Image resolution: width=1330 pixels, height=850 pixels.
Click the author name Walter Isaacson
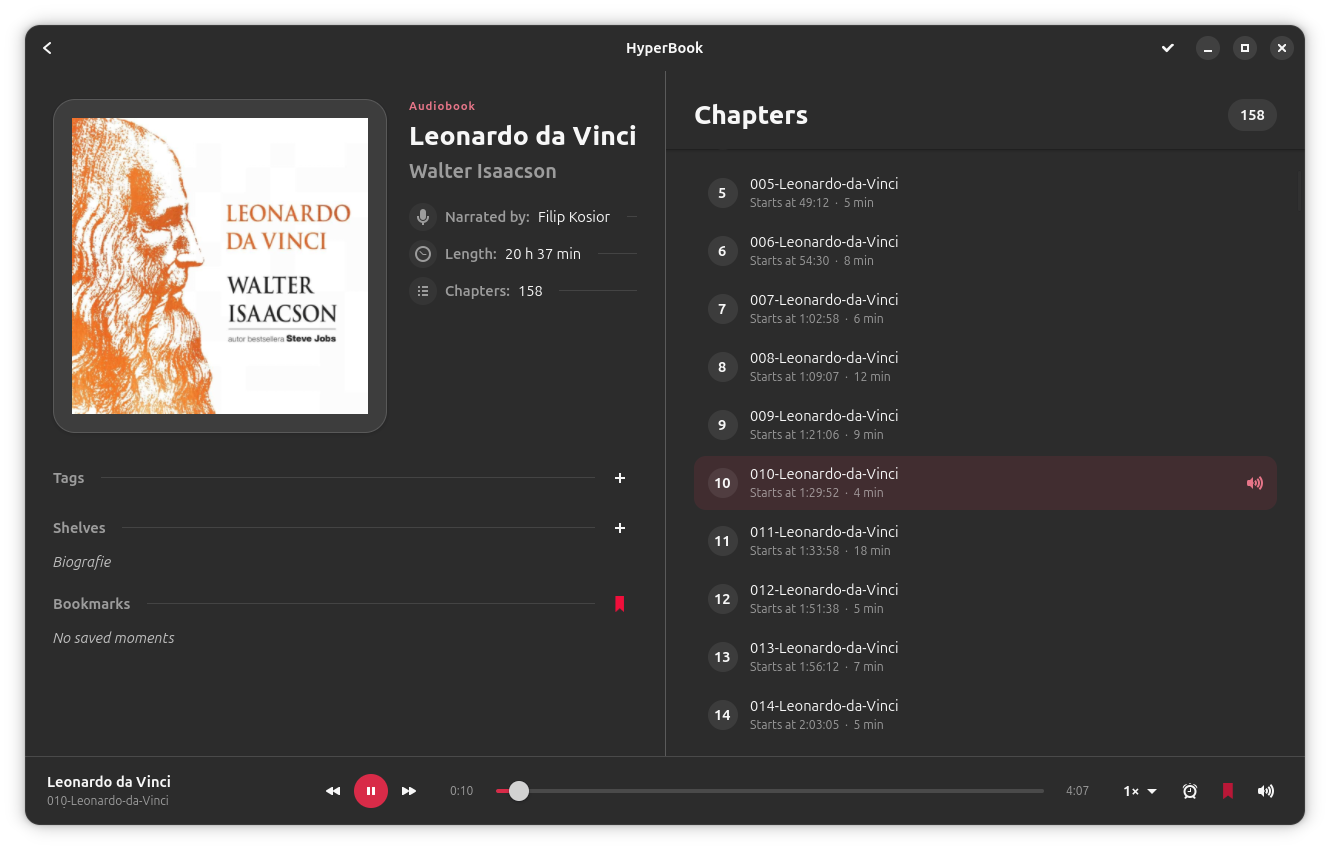click(x=483, y=171)
